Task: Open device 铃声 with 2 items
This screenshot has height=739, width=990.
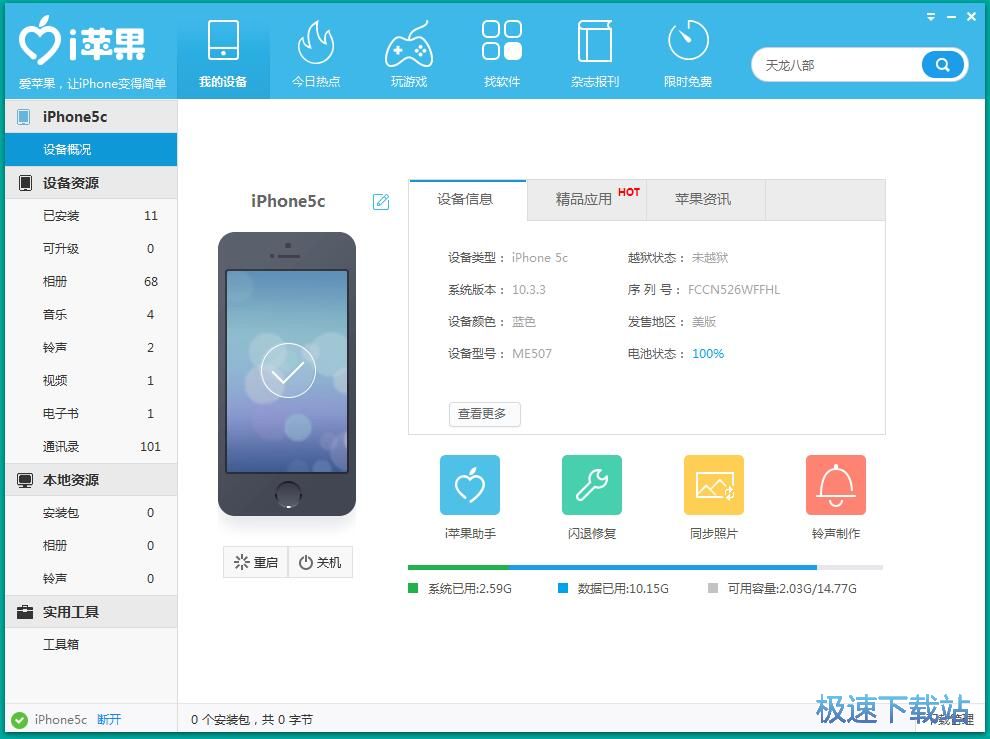Action: (91, 347)
